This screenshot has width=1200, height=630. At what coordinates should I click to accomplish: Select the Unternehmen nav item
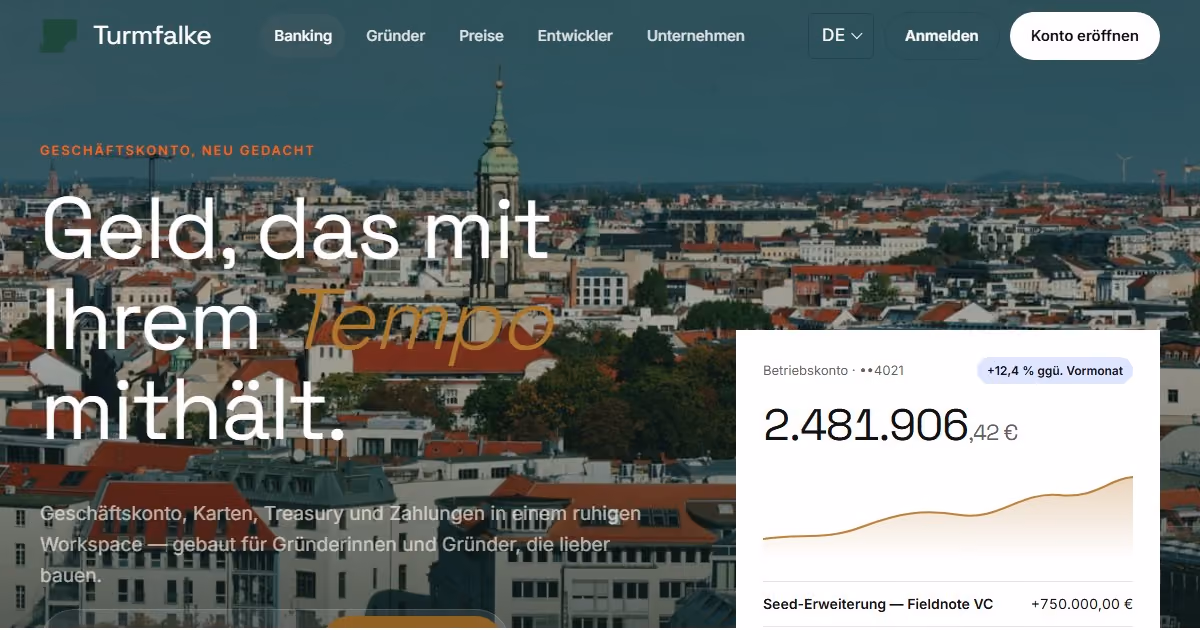[x=696, y=36]
